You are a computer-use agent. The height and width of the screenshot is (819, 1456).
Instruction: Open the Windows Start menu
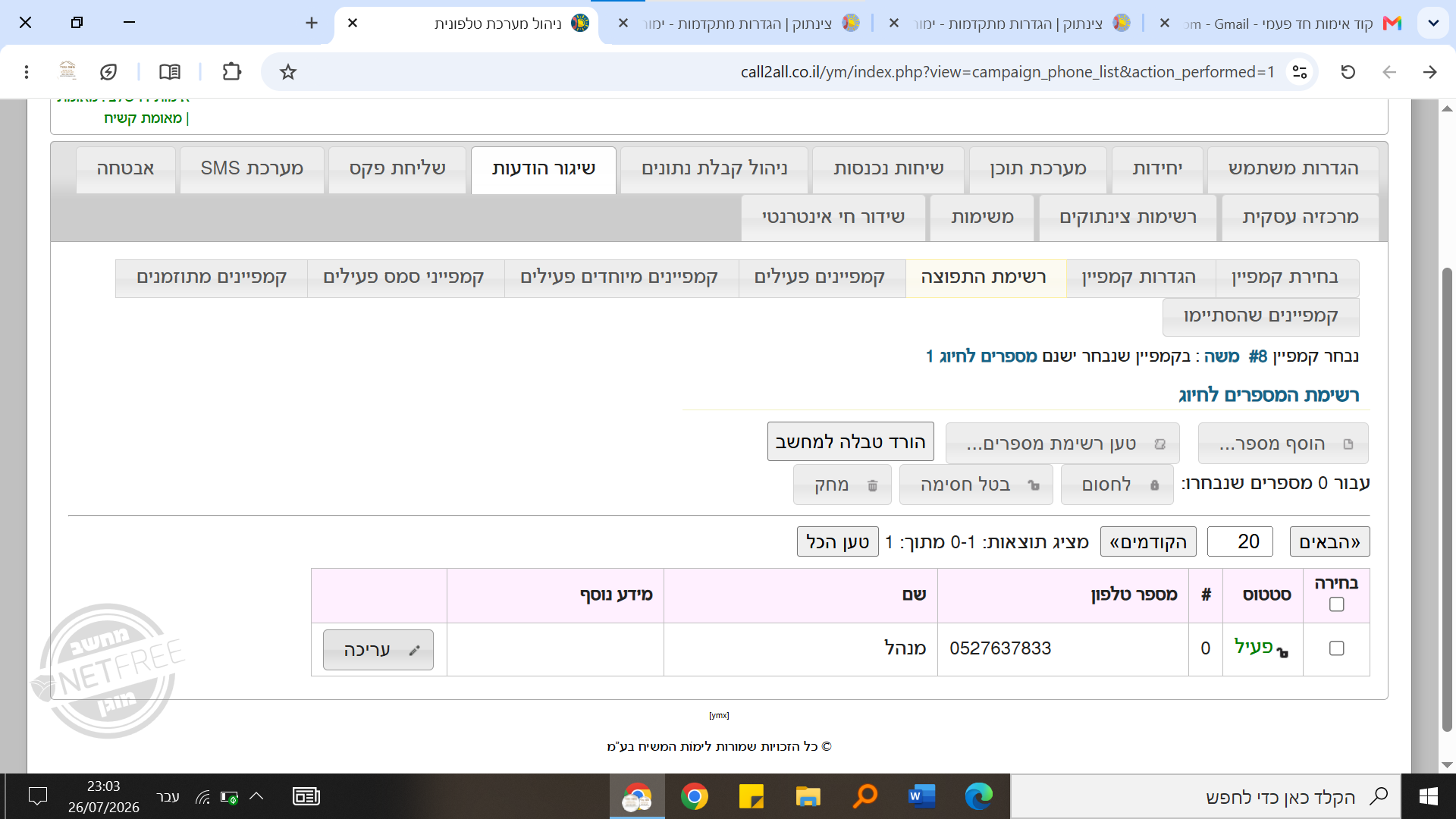(x=1429, y=796)
